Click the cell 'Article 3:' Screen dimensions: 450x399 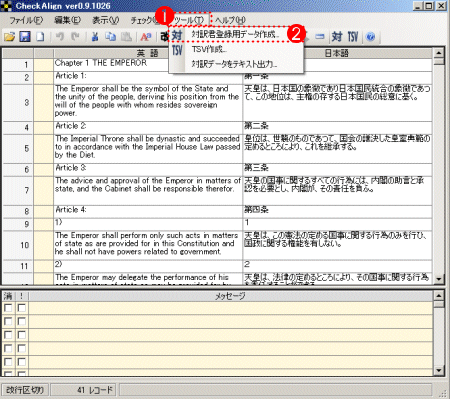[148, 170]
